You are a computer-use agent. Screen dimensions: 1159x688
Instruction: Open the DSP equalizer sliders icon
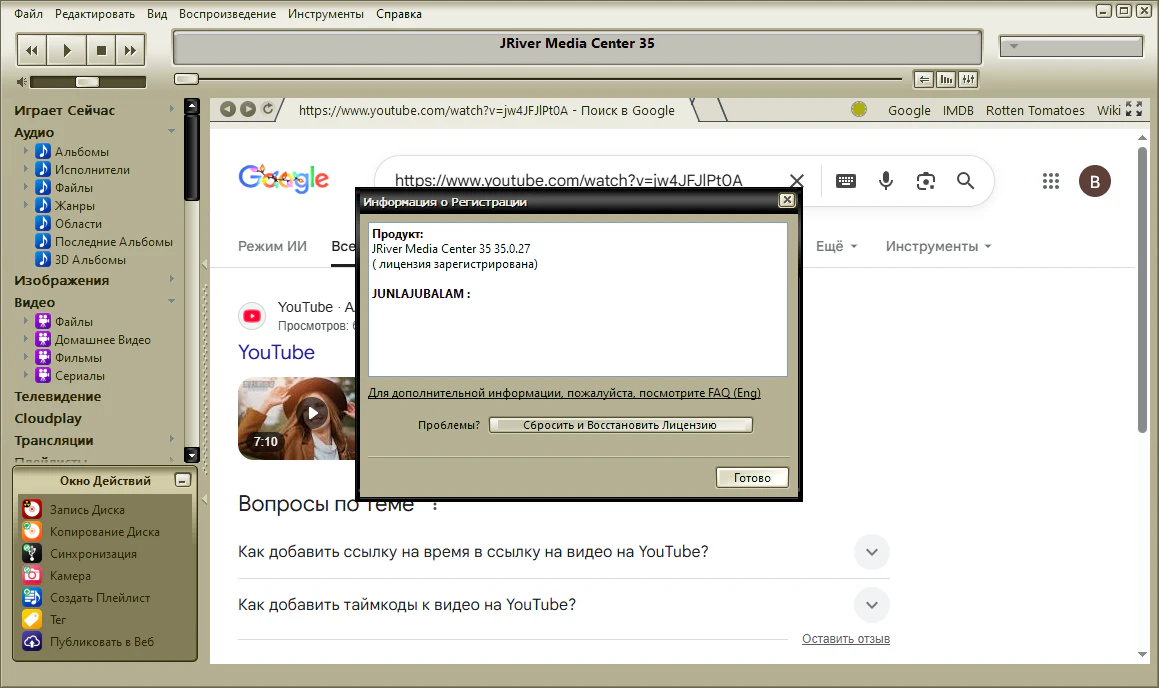point(967,80)
